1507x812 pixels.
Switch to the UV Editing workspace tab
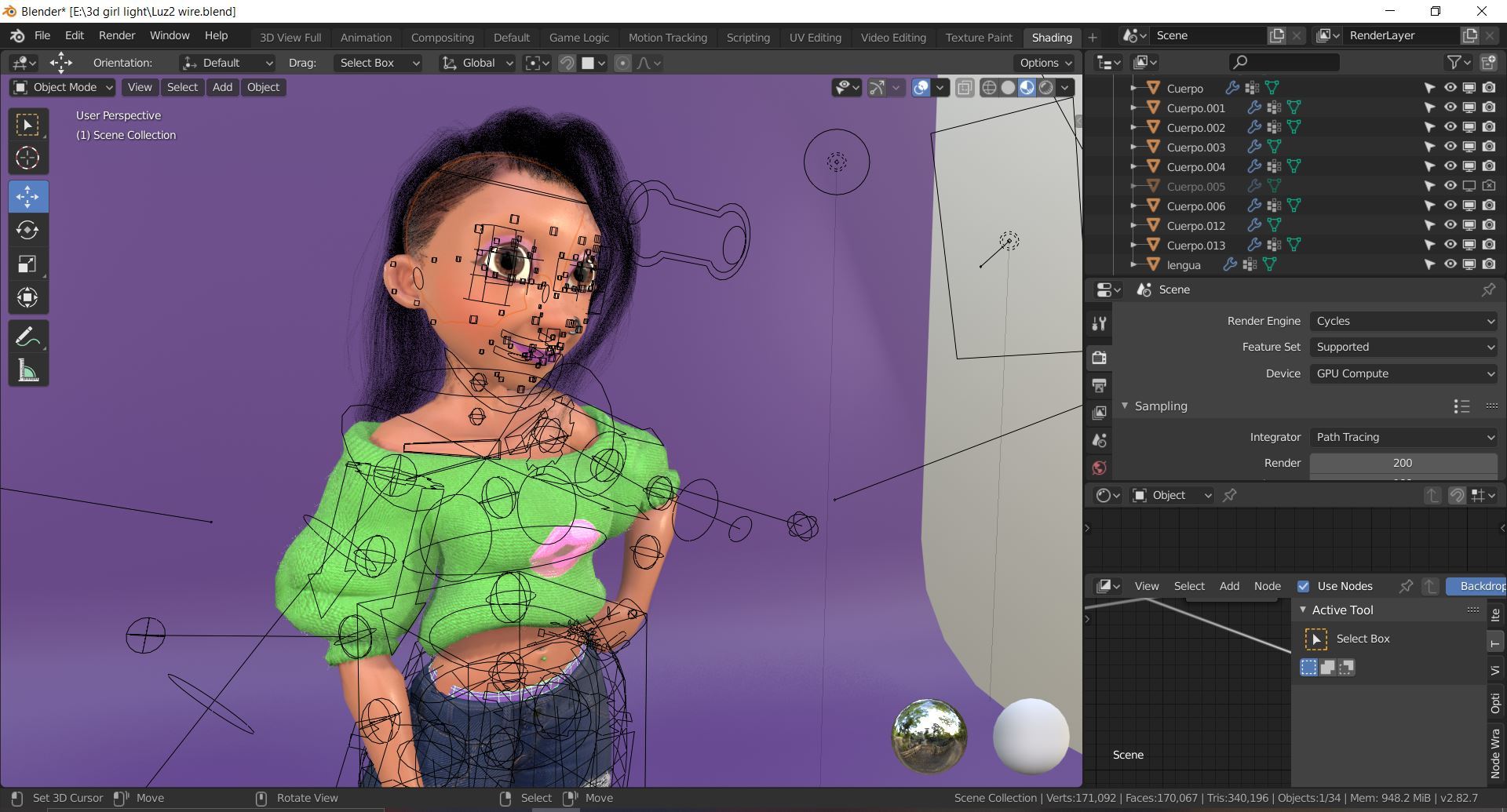[815, 37]
